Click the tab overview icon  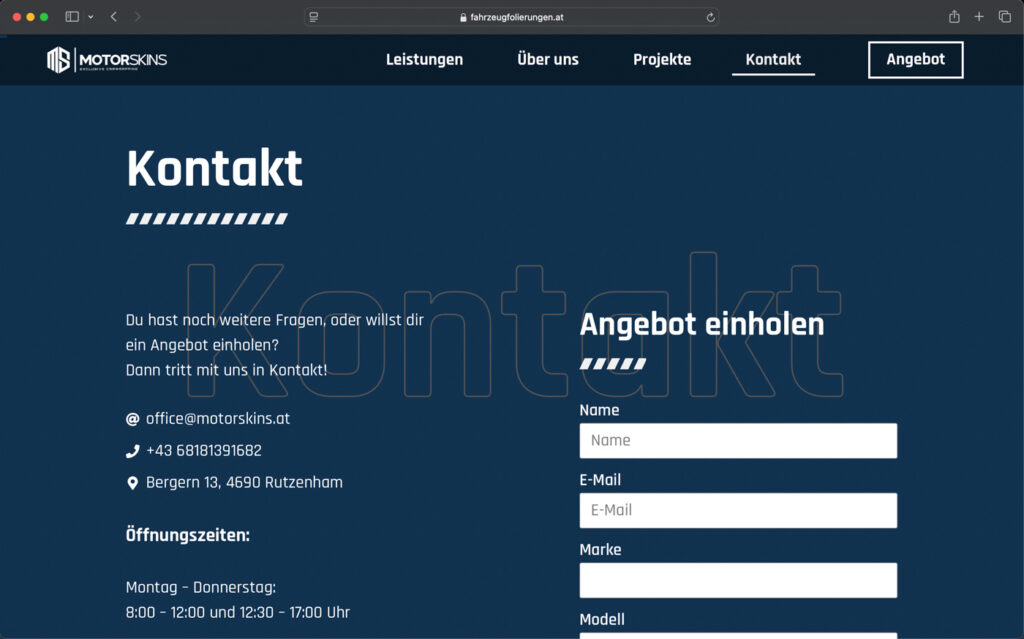pos(1003,16)
